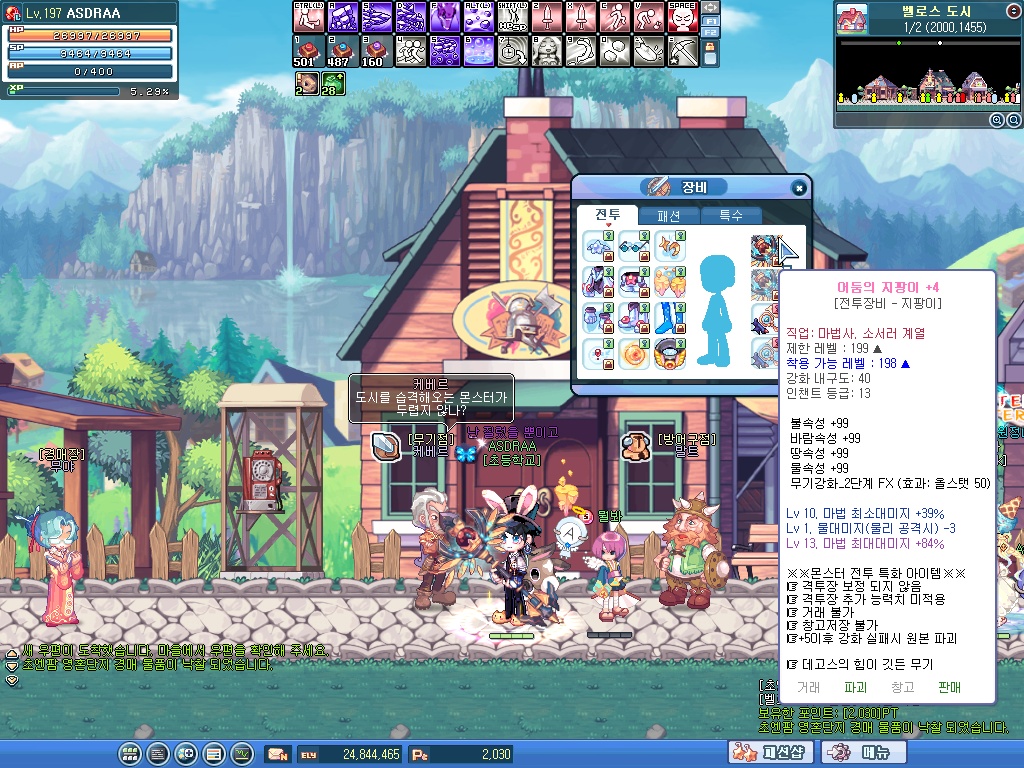Viewport: 1024px width, 768px height.
Task: Use purple potion in slot 3 (160)
Action: [x=376, y=51]
